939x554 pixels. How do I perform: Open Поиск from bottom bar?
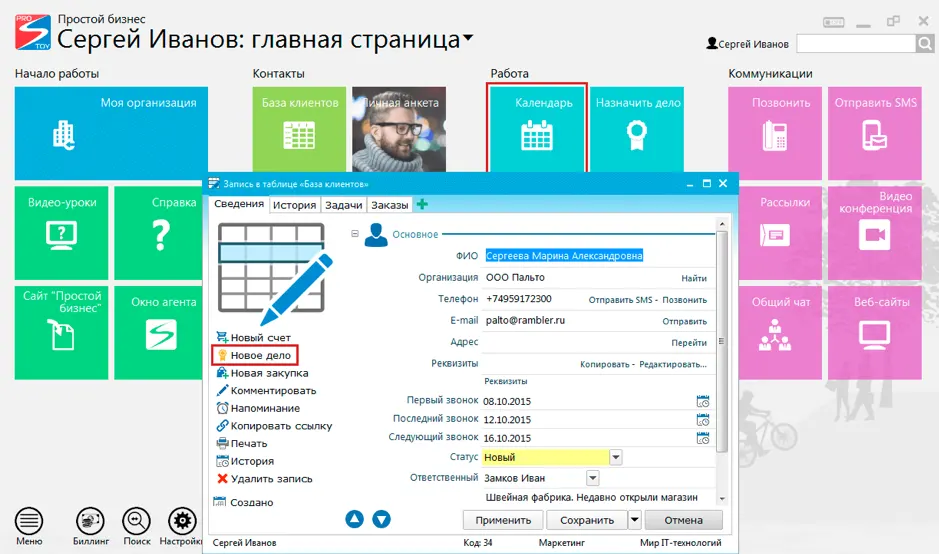click(x=137, y=526)
